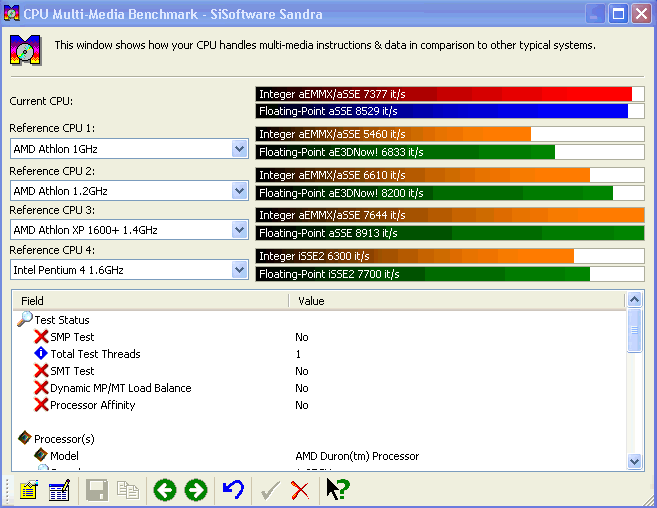The image size is (657, 508).
Task: Click the Processor(s) chip icon
Action: 25,438
